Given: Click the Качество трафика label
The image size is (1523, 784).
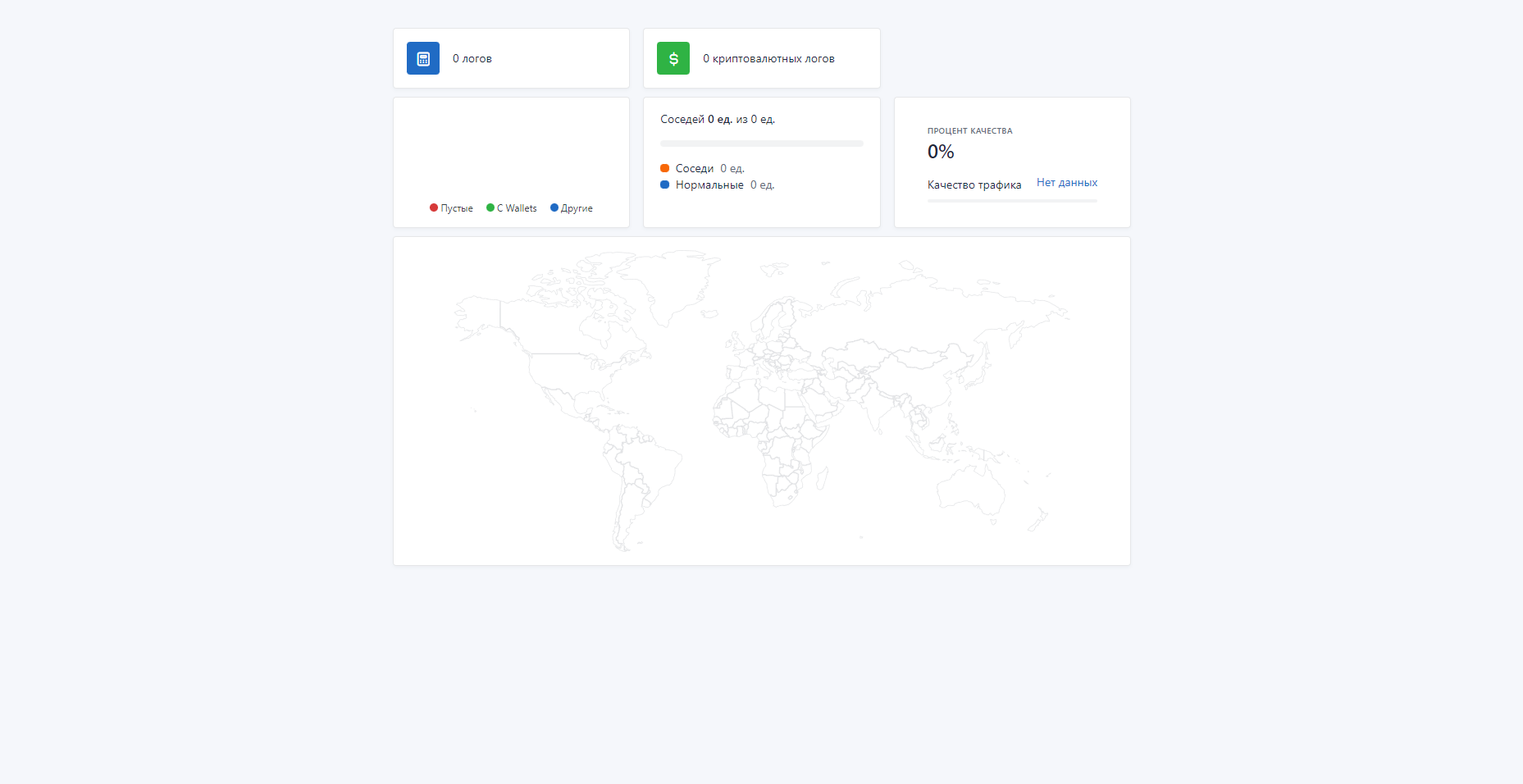Looking at the screenshot, I should point(974,185).
